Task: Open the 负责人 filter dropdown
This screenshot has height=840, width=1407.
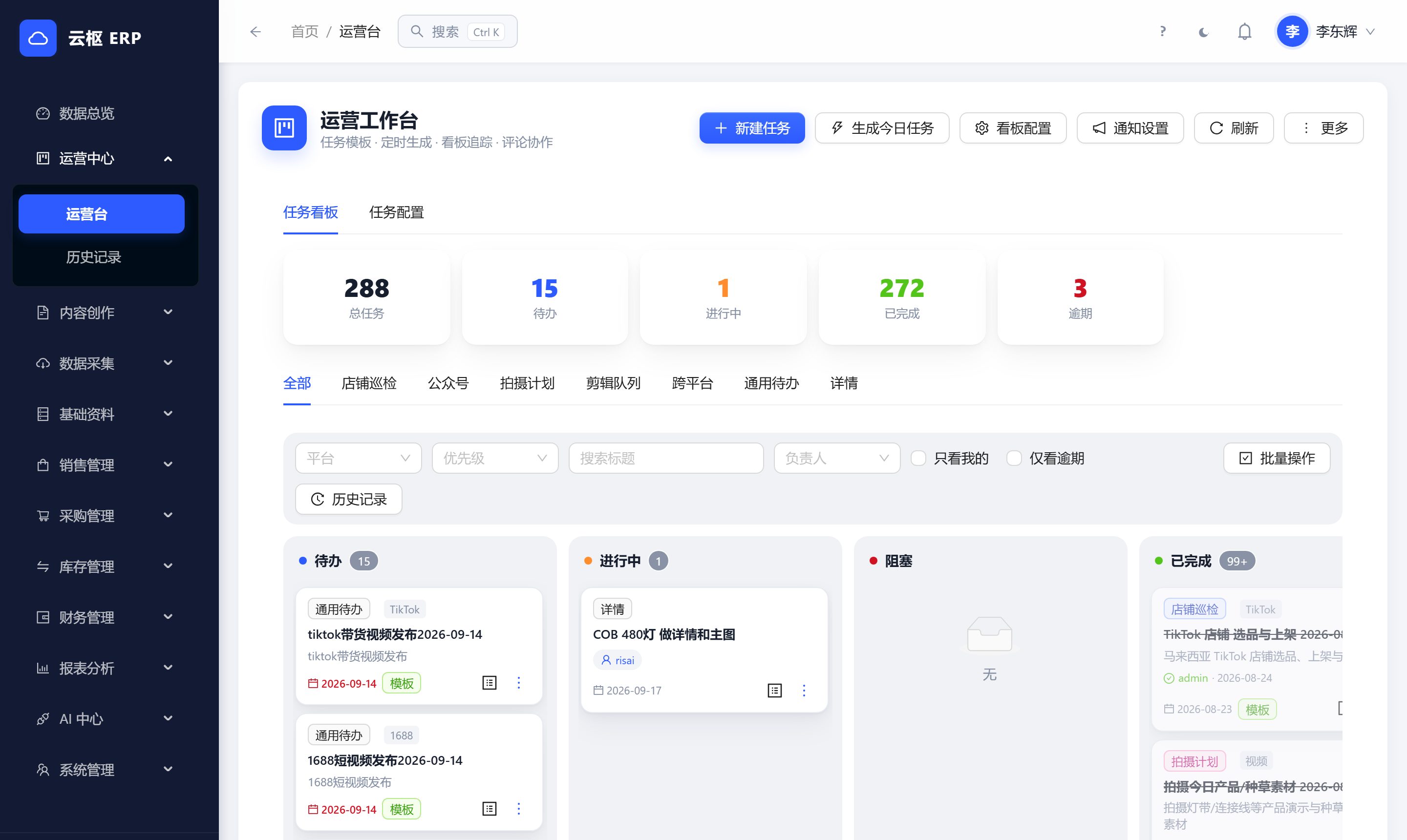Action: 837,458
